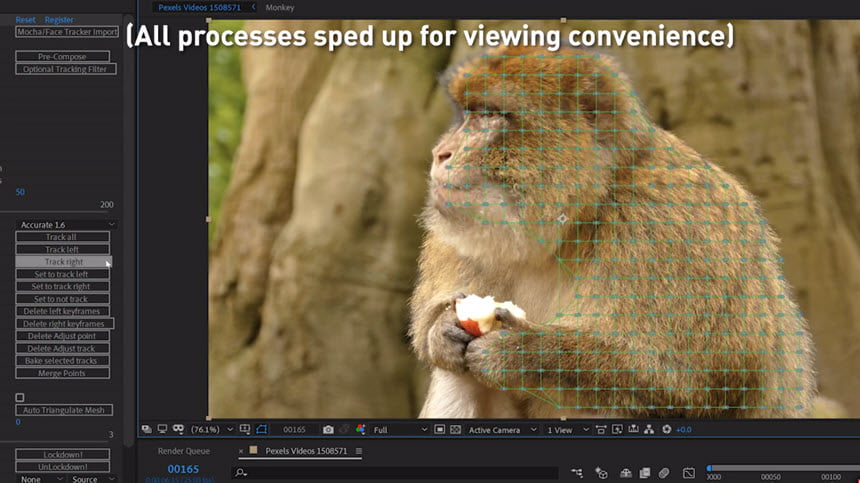Click the Register link

pos(59,20)
